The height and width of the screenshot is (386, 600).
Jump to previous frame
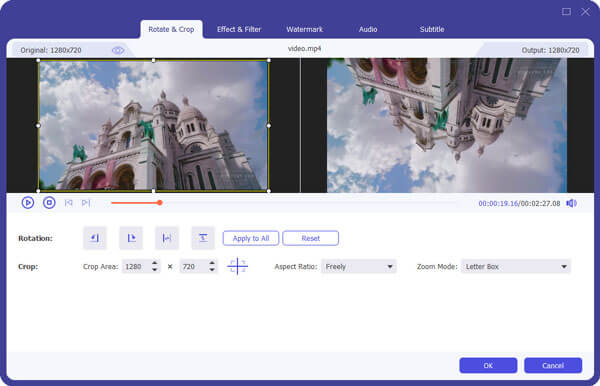(68, 203)
